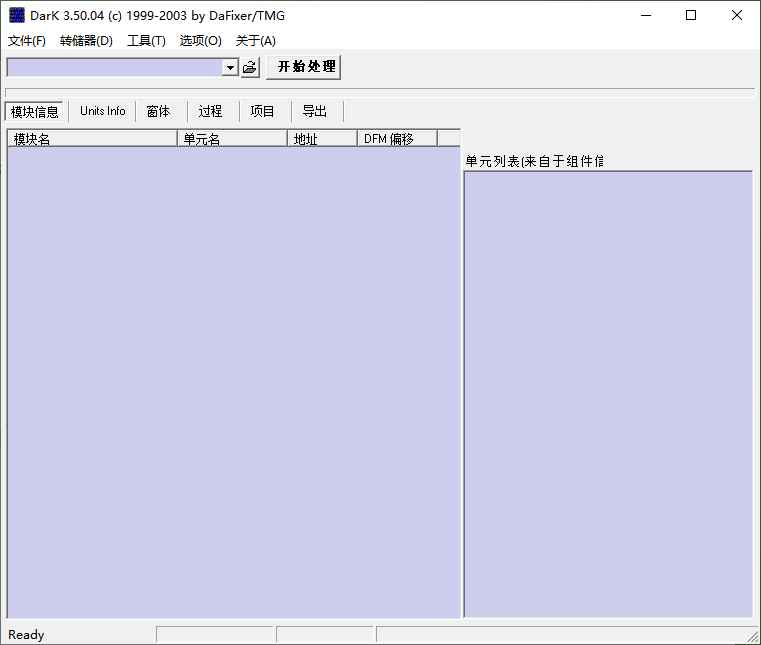This screenshot has width=761, height=645.
Task: Switch to the 导出 tab
Action: pyautogui.click(x=314, y=111)
